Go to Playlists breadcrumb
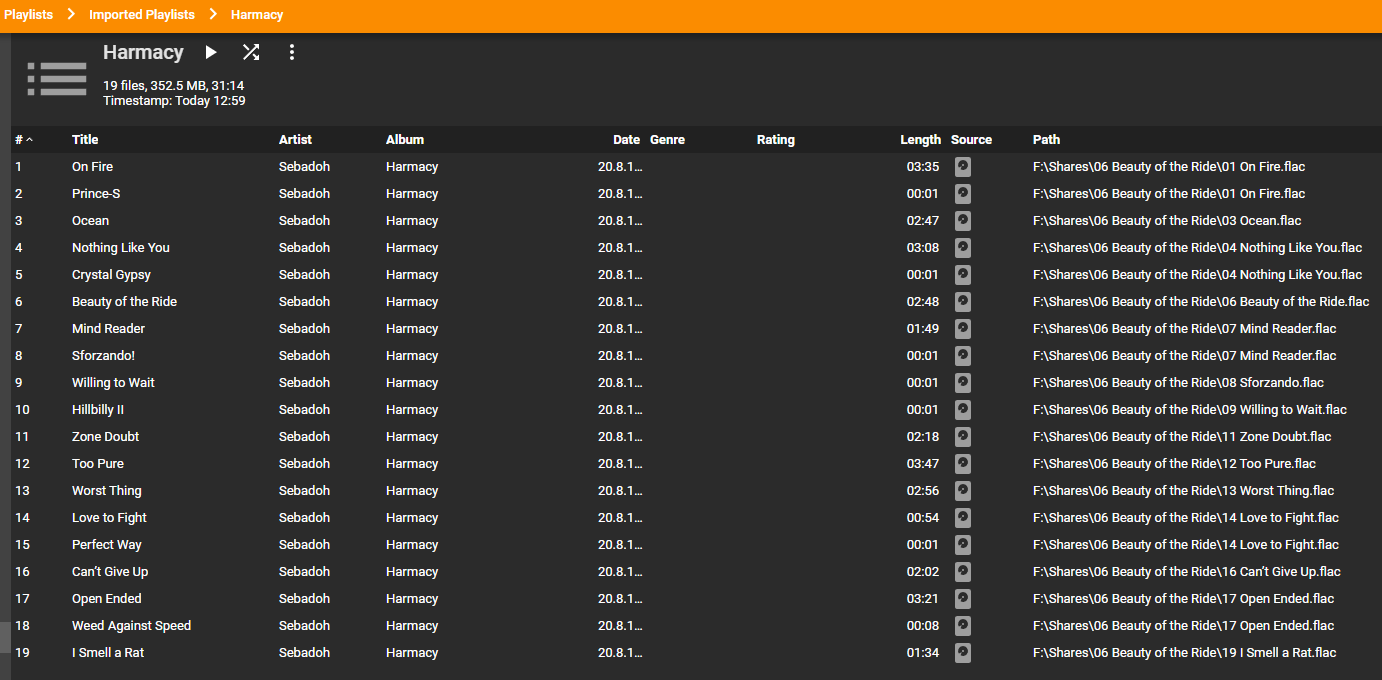1382x680 pixels. 28,15
